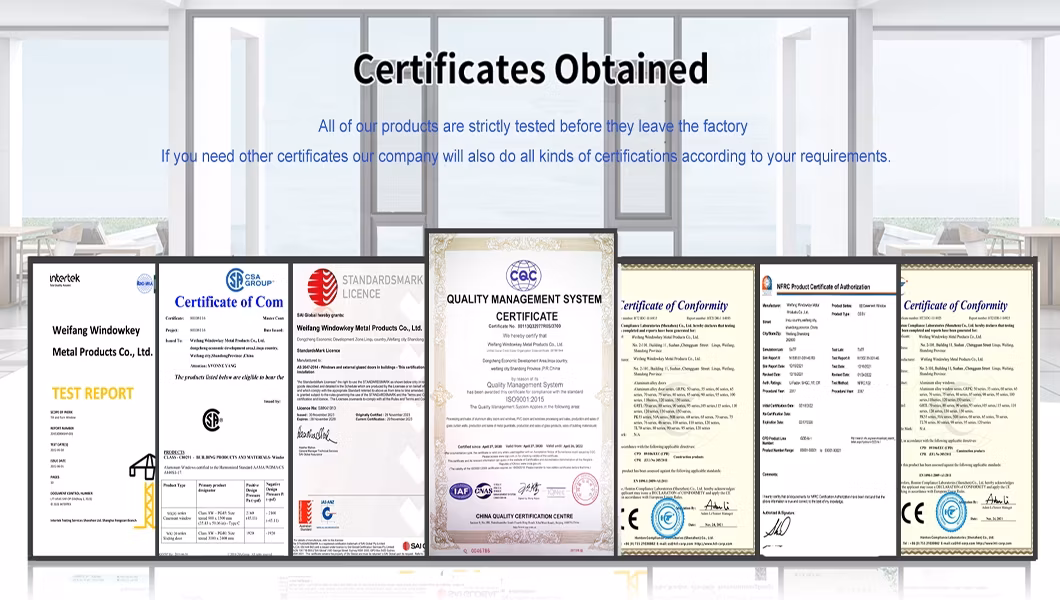Viewport: 1060px width, 600px height.
Task: Click 'ISO9001:2015' text on CQC certificate
Action: pos(525,399)
